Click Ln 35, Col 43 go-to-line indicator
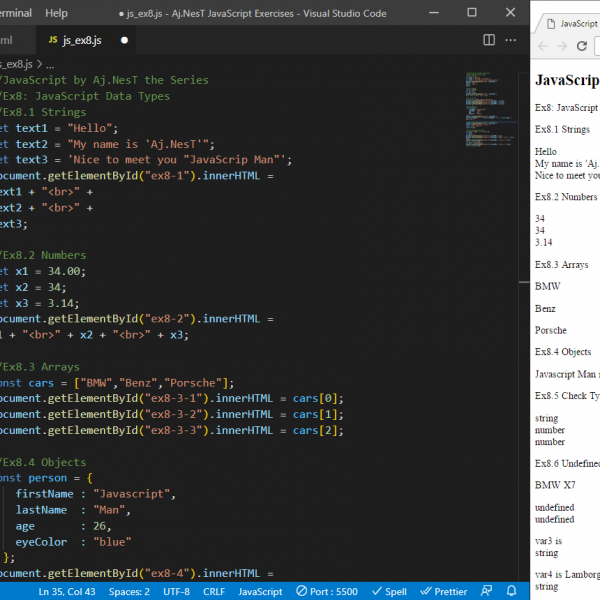Image resolution: width=600 pixels, height=600 pixels. tap(67, 591)
